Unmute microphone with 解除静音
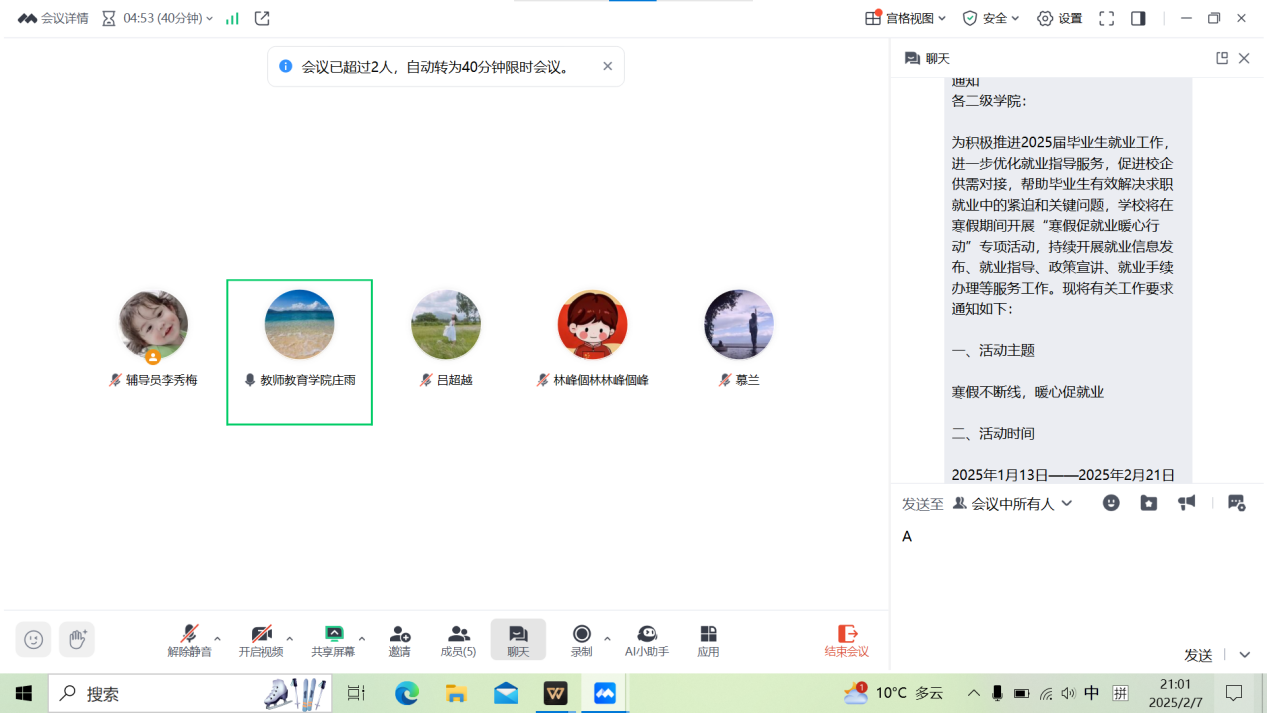Screen dimensions: 1267x713 tap(189, 640)
